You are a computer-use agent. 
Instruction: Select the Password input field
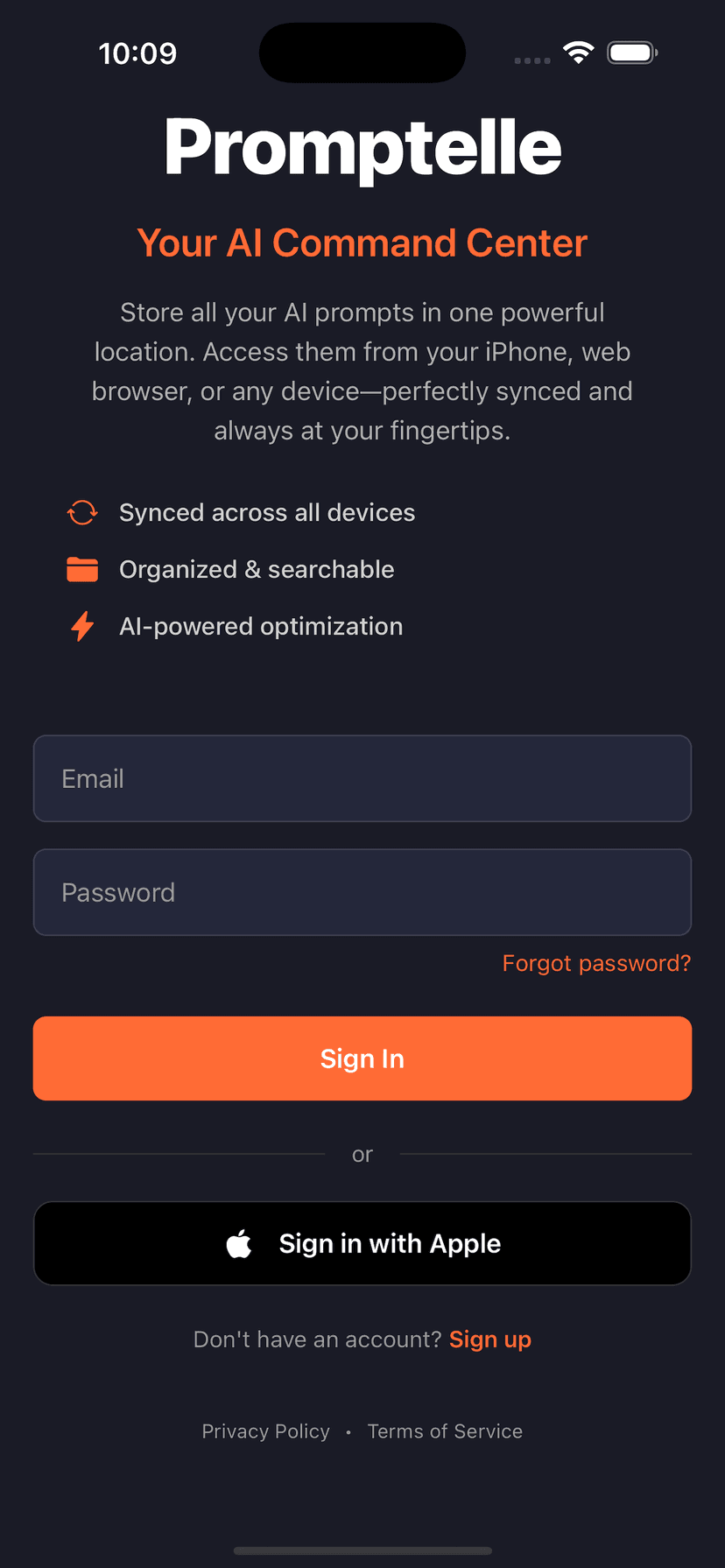(362, 891)
